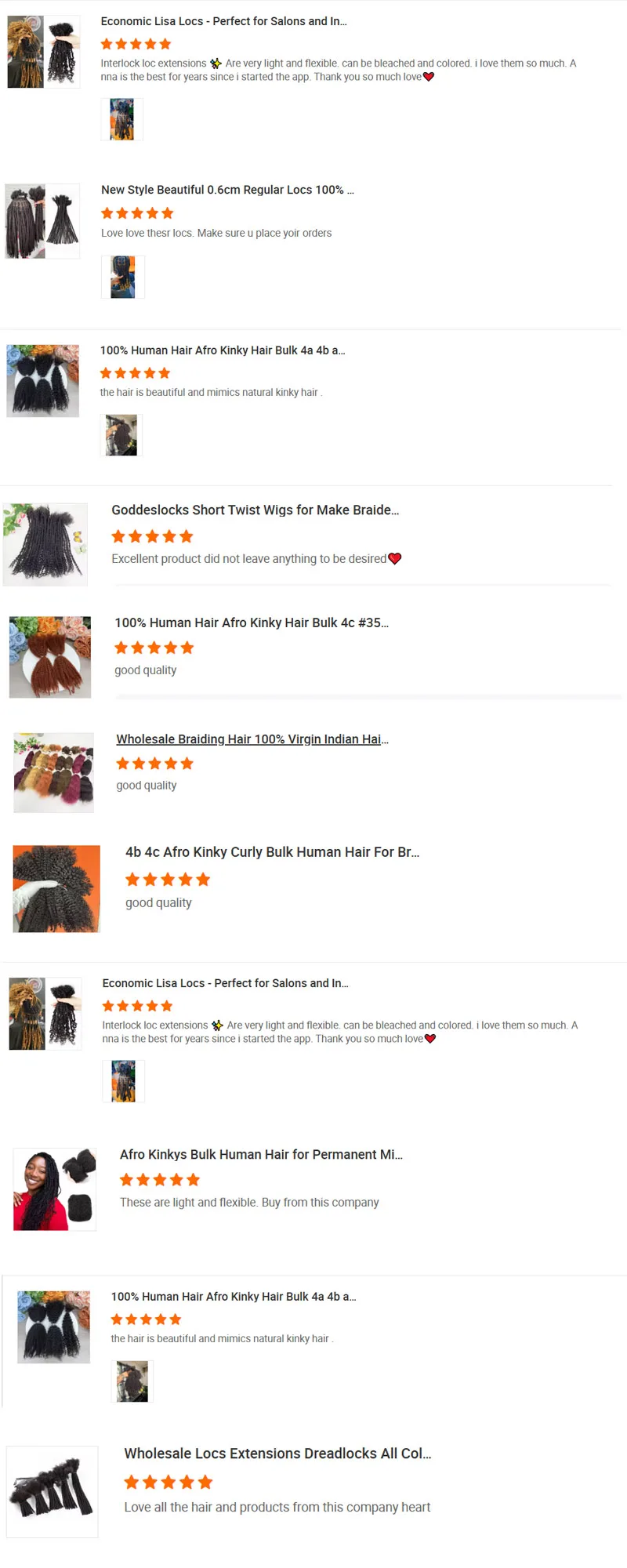Viewport: 627px width, 1568px height.
Task: Click the smiling woman product image for Afro Kinkys Bulk
Action: click(x=55, y=1189)
